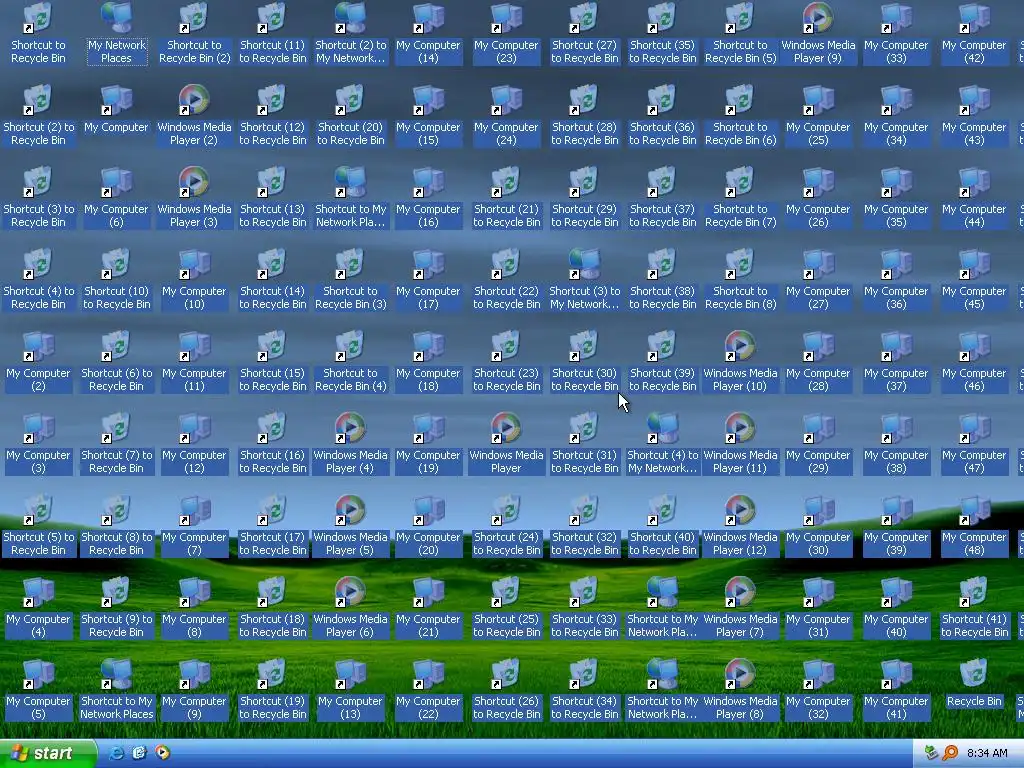Select Shortcut (4) to My Network icon
Viewport: 1024px width, 768px height.
click(x=662, y=443)
